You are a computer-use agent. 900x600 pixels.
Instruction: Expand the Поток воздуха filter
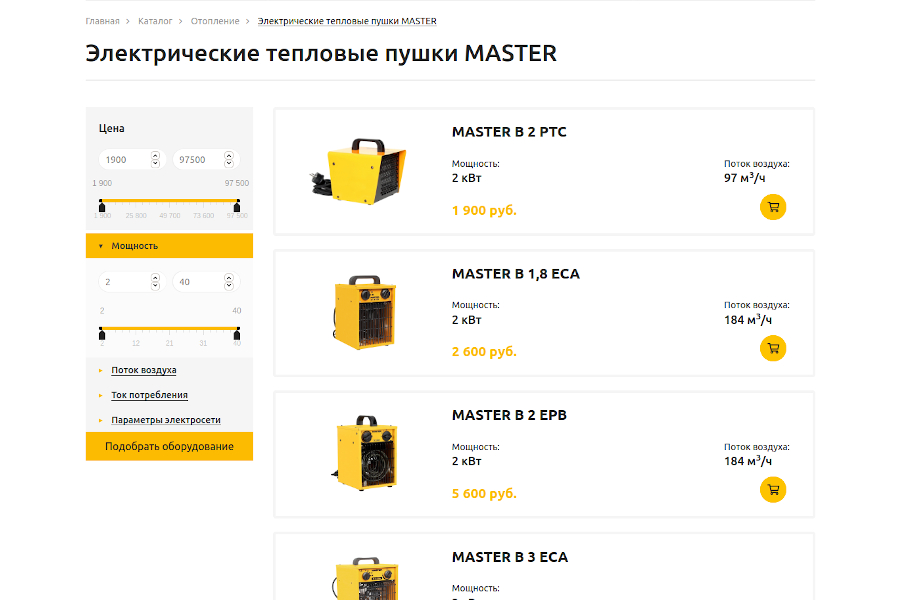tap(143, 370)
